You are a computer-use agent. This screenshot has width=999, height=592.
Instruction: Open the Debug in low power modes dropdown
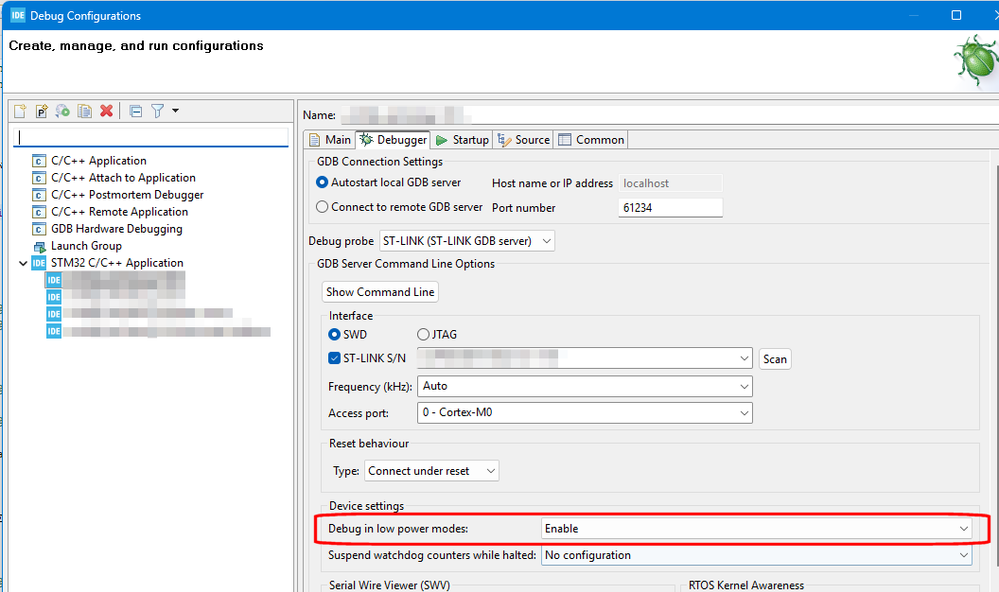point(756,529)
